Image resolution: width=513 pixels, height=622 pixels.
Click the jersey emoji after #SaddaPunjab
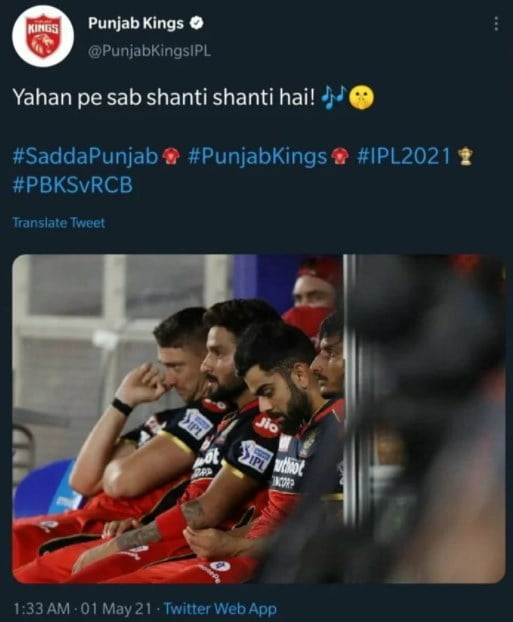tap(170, 157)
